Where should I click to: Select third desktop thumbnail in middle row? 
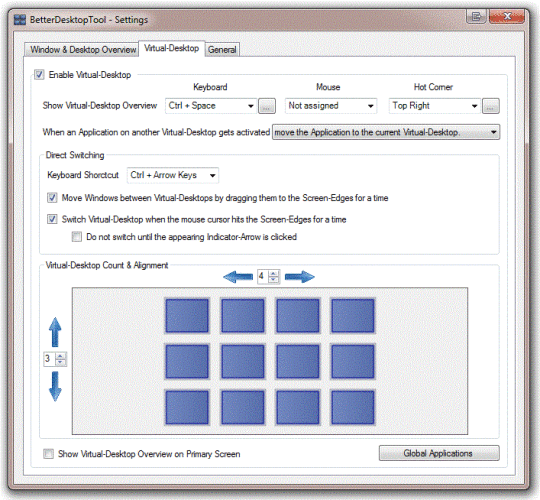pyautogui.click(x=298, y=362)
